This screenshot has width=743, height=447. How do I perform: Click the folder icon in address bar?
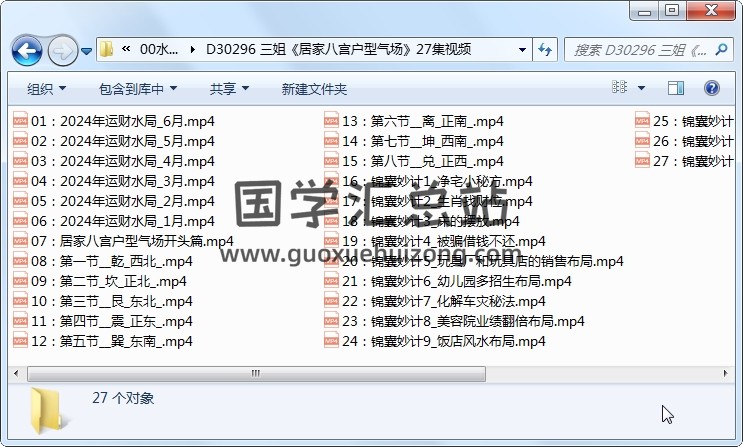(107, 49)
